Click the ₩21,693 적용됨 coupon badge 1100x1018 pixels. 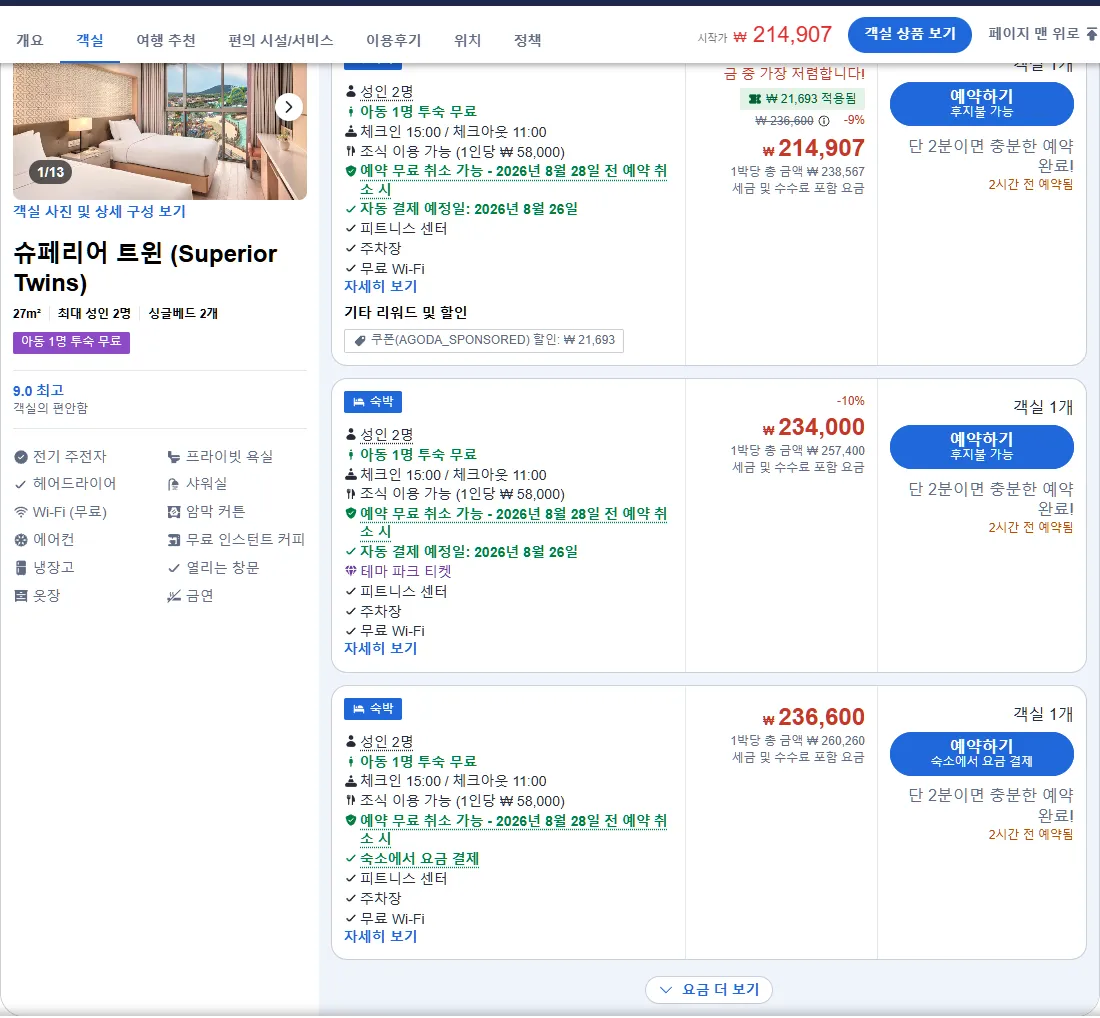point(802,99)
